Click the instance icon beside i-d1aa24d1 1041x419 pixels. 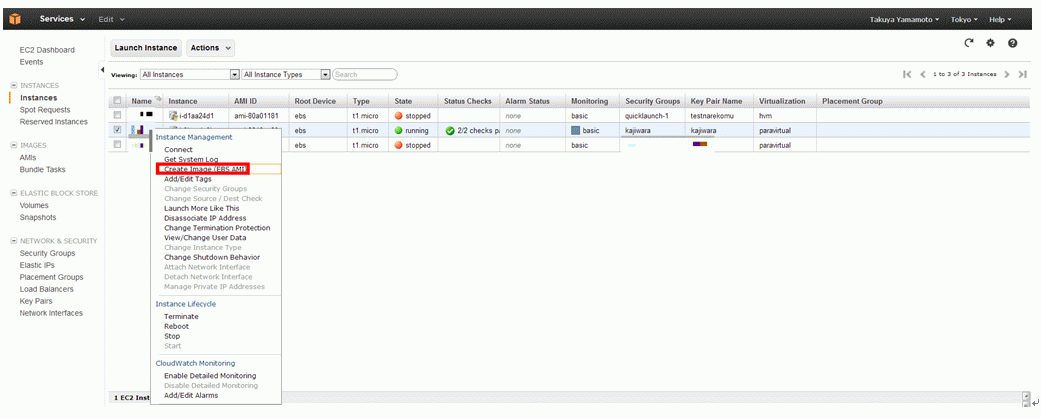coord(174,116)
